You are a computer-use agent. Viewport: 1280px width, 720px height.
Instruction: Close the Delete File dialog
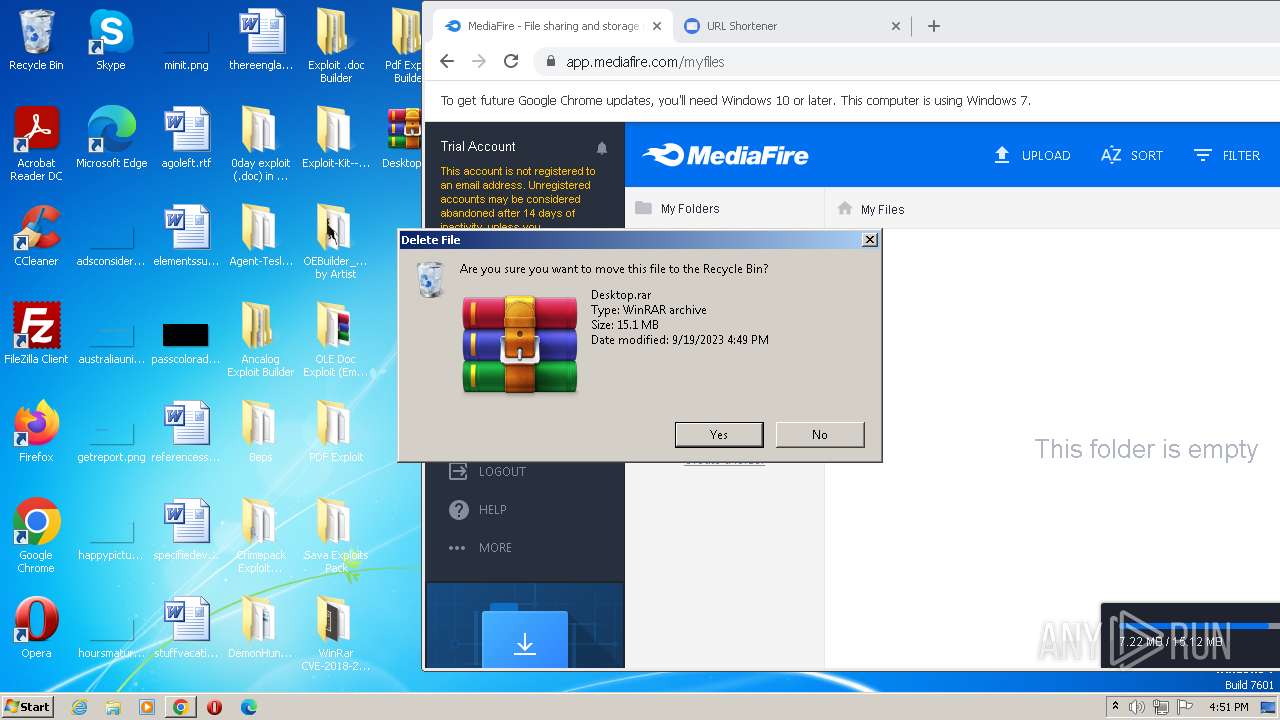tap(870, 240)
